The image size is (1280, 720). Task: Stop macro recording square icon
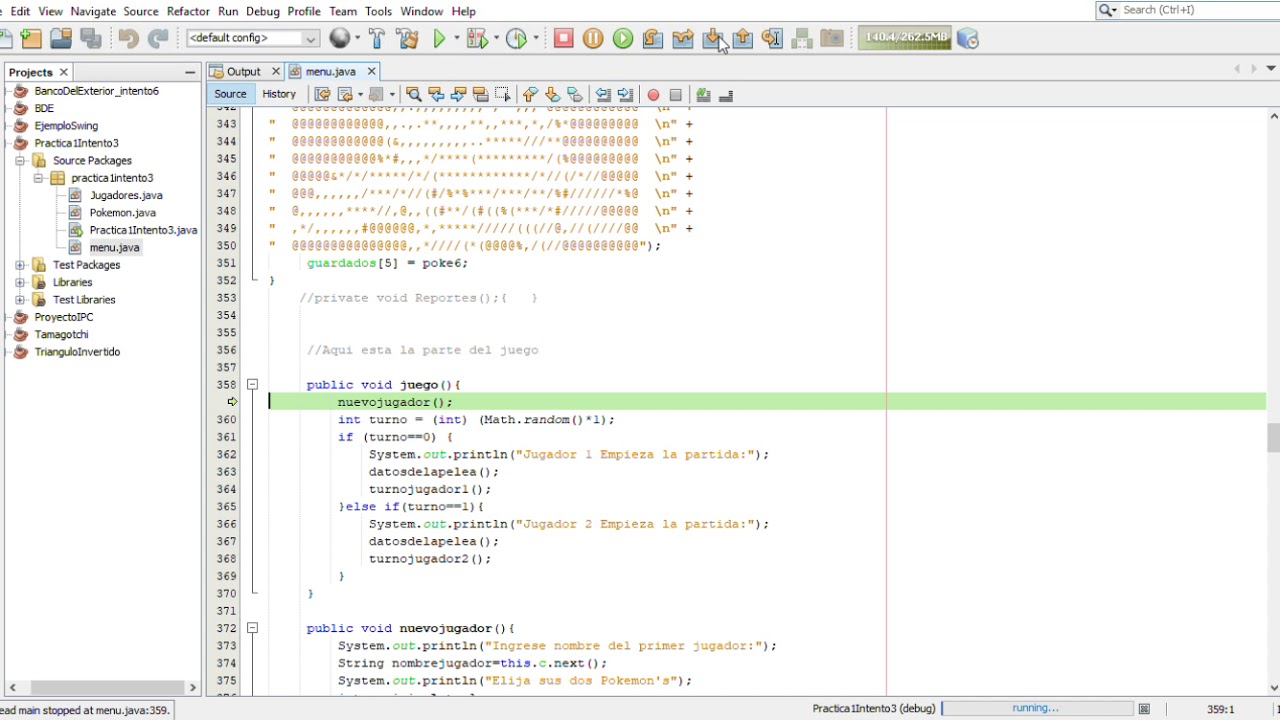(675, 95)
